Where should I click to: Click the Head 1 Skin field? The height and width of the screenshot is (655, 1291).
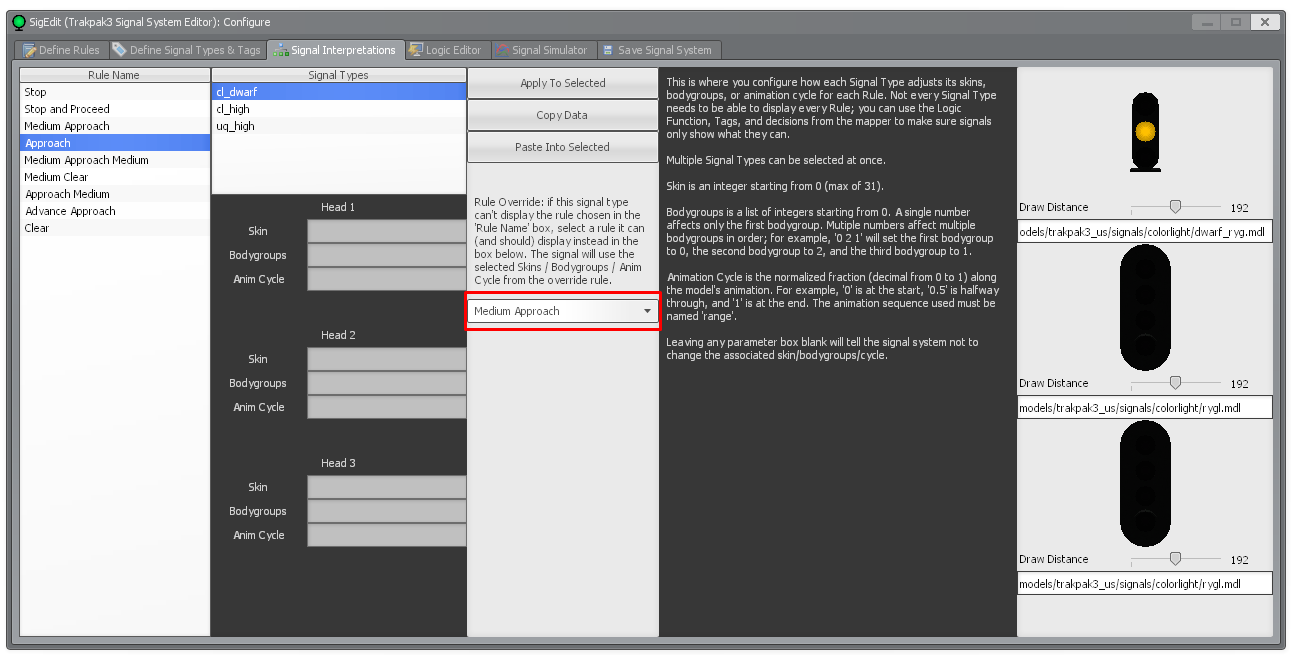[387, 231]
